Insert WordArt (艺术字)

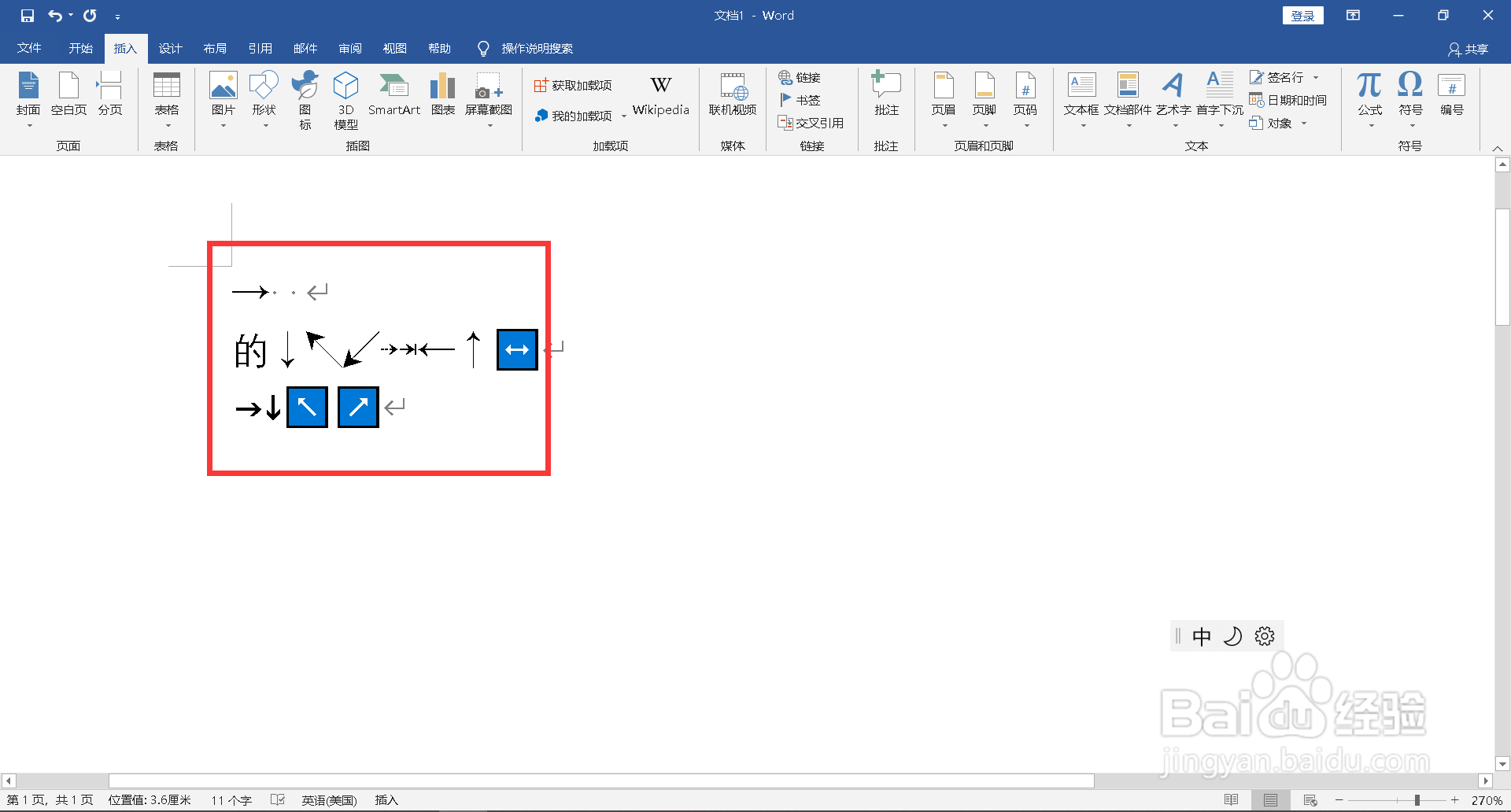coord(1173,100)
